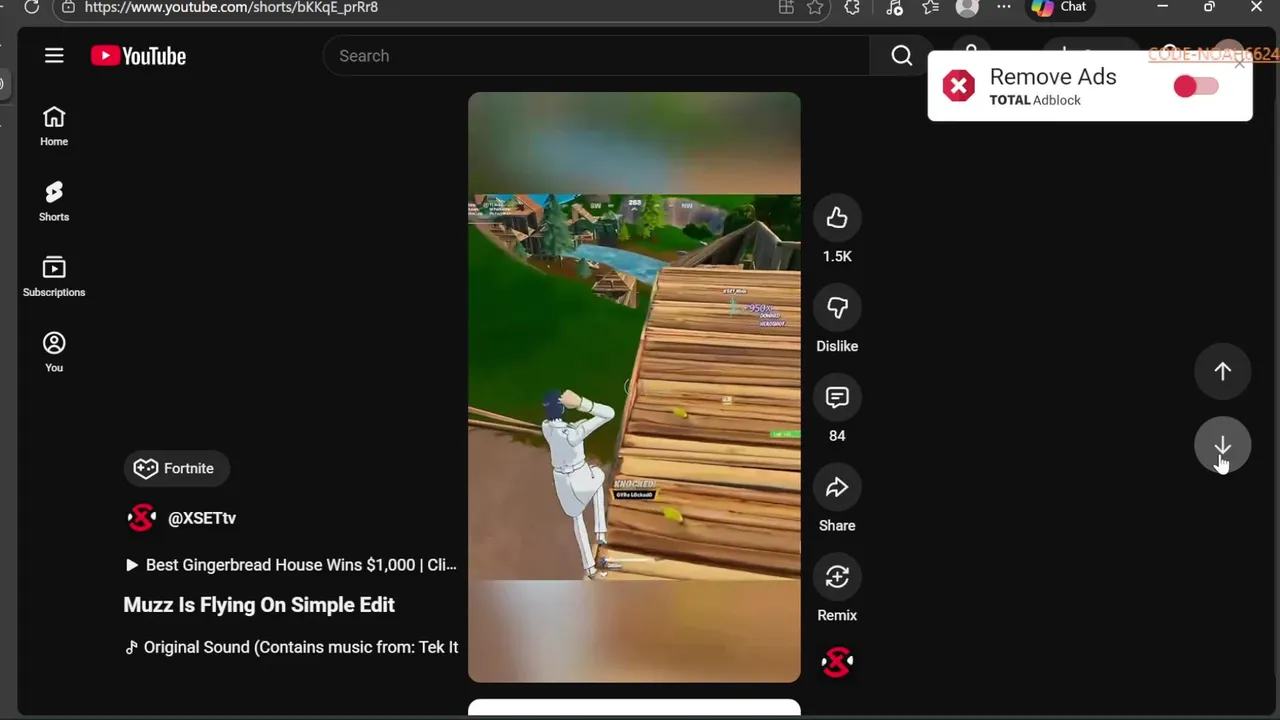Open the XSET sound avatar below Remix
The width and height of the screenshot is (1280, 720).
coord(837,662)
